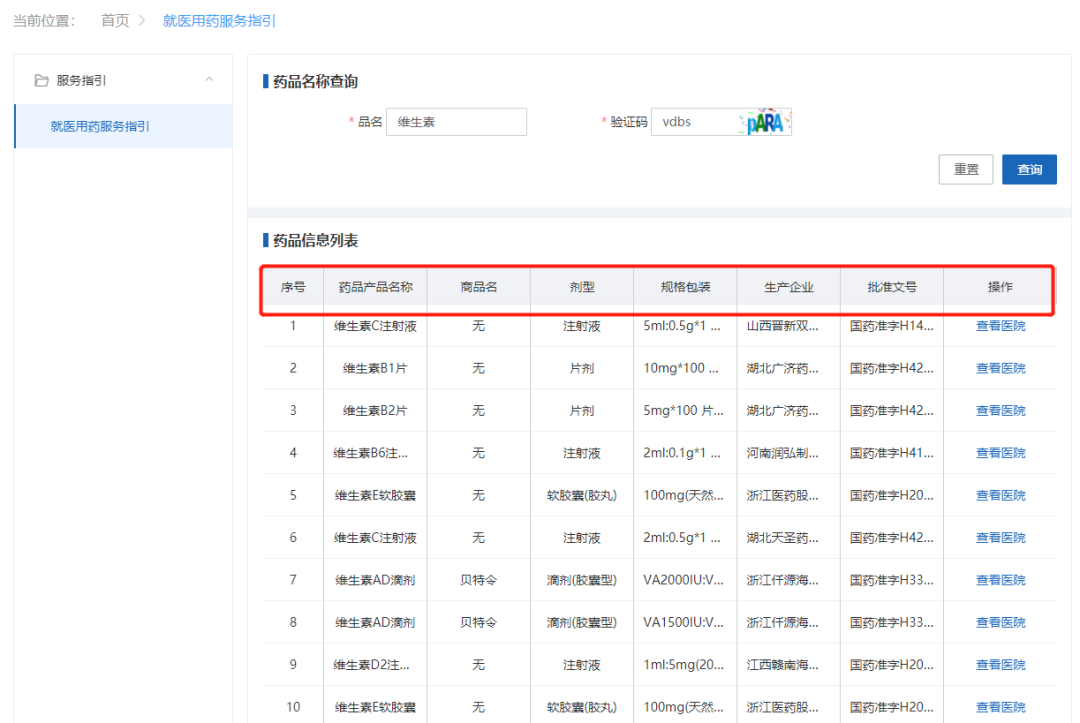
Task: Open 查看医院 for 维生素C注射液 in row 1
Action: 1000,325
